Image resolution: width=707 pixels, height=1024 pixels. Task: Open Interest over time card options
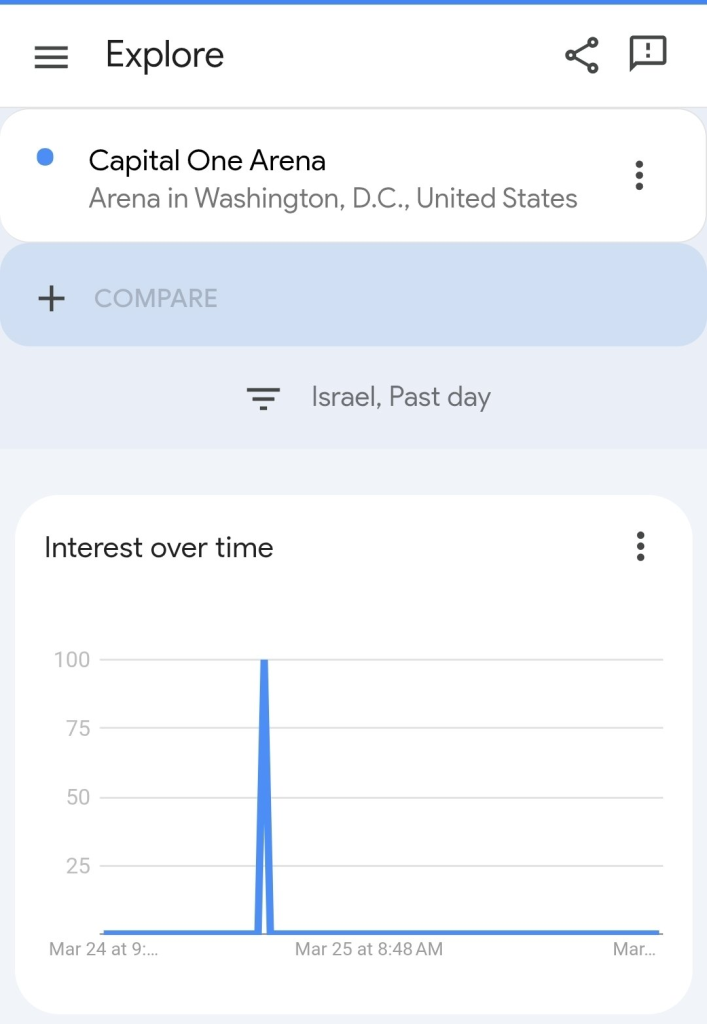640,546
